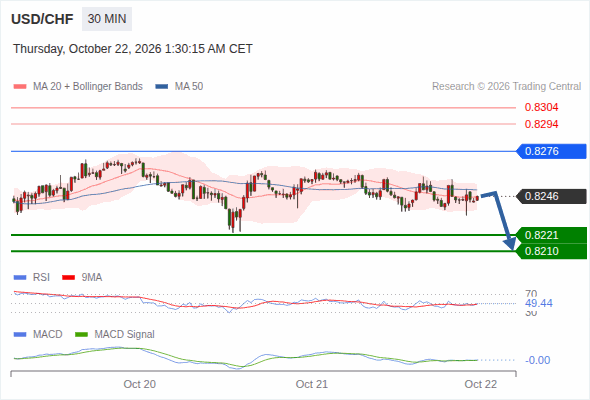Click the RSI legend label
The height and width of the screenshot is (400, 590).
point(41,278)
